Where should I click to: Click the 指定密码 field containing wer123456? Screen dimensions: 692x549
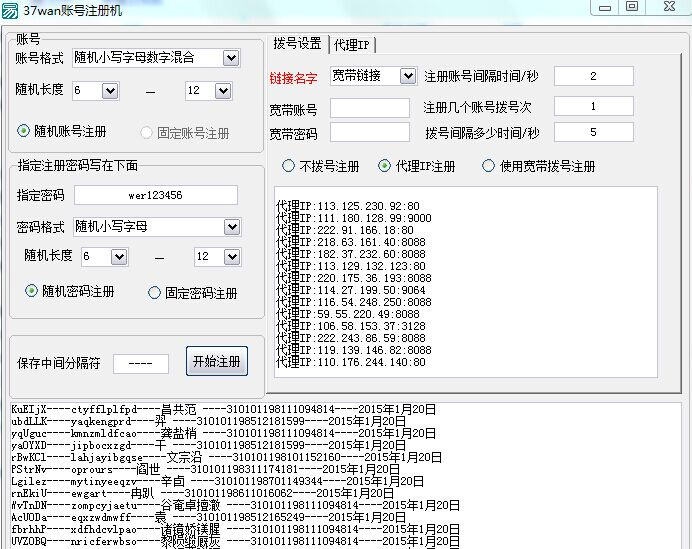[x=156, y=195]
